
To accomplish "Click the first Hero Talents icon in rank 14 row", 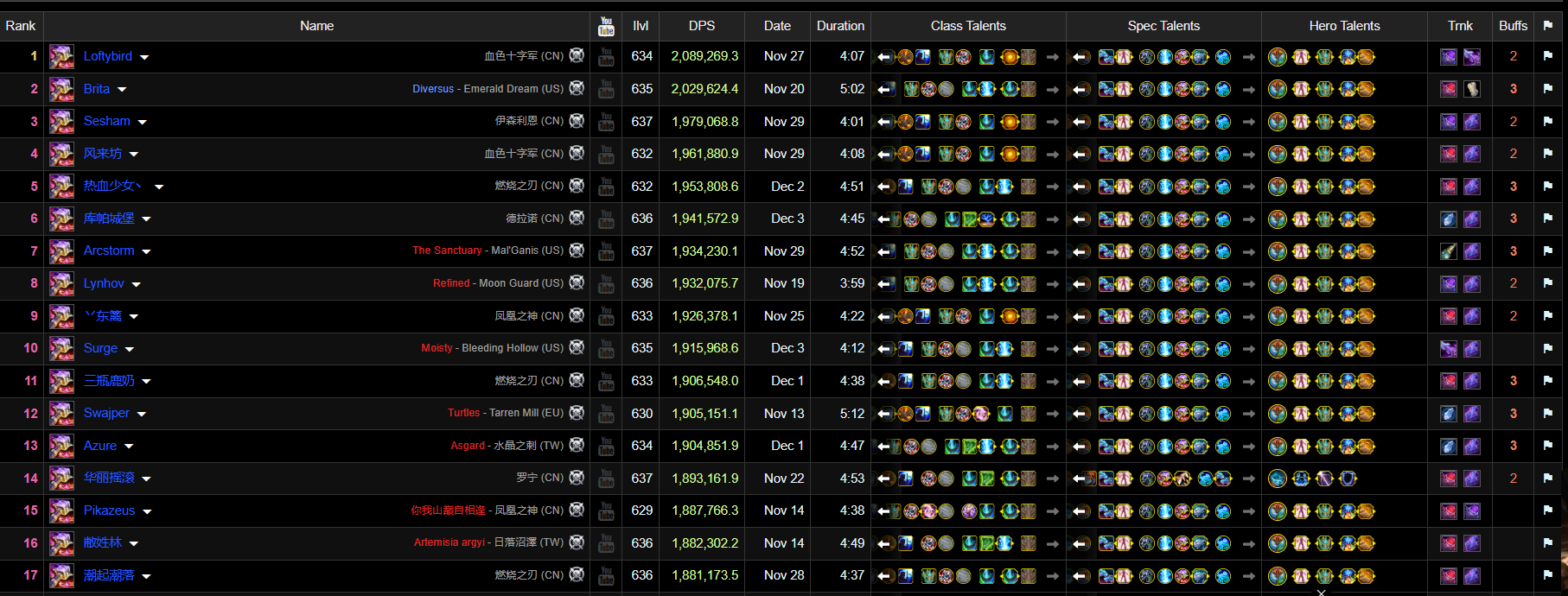I will pyautogui.click(x=1277, y=479).
